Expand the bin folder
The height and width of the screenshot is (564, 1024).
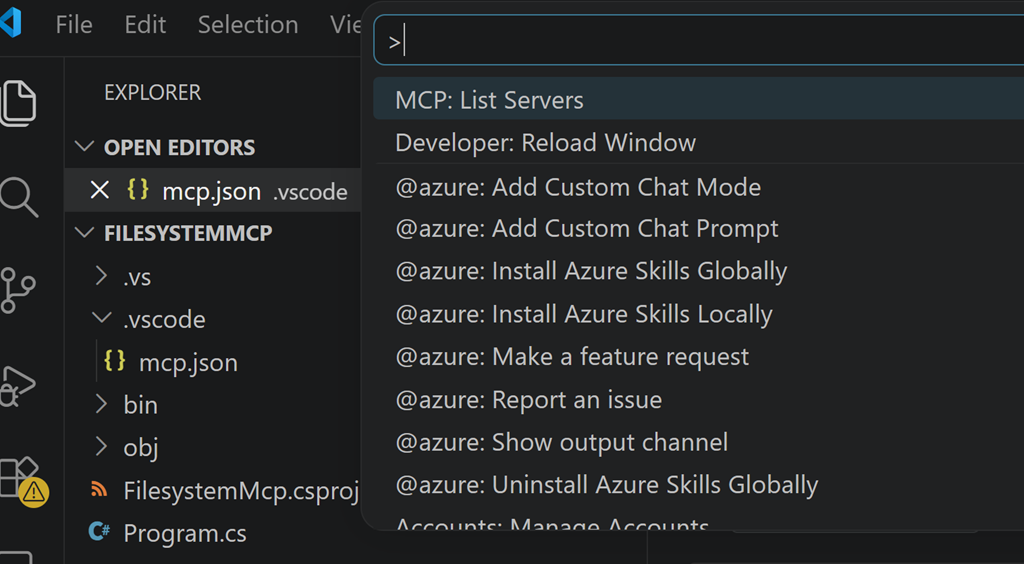pos(101,404)
